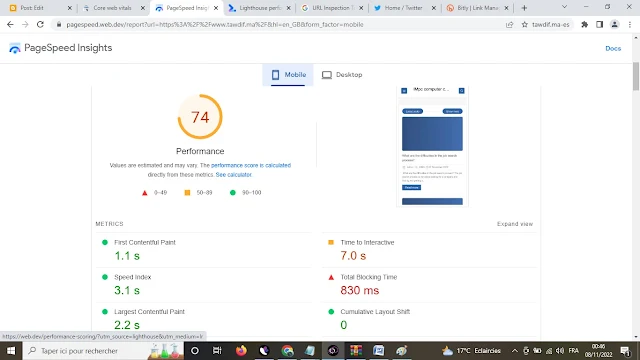The image size is (640, 360).
Task: Open Cortana circle icon on taskbar
Action: pyautogui.click(x=195, y=351)
